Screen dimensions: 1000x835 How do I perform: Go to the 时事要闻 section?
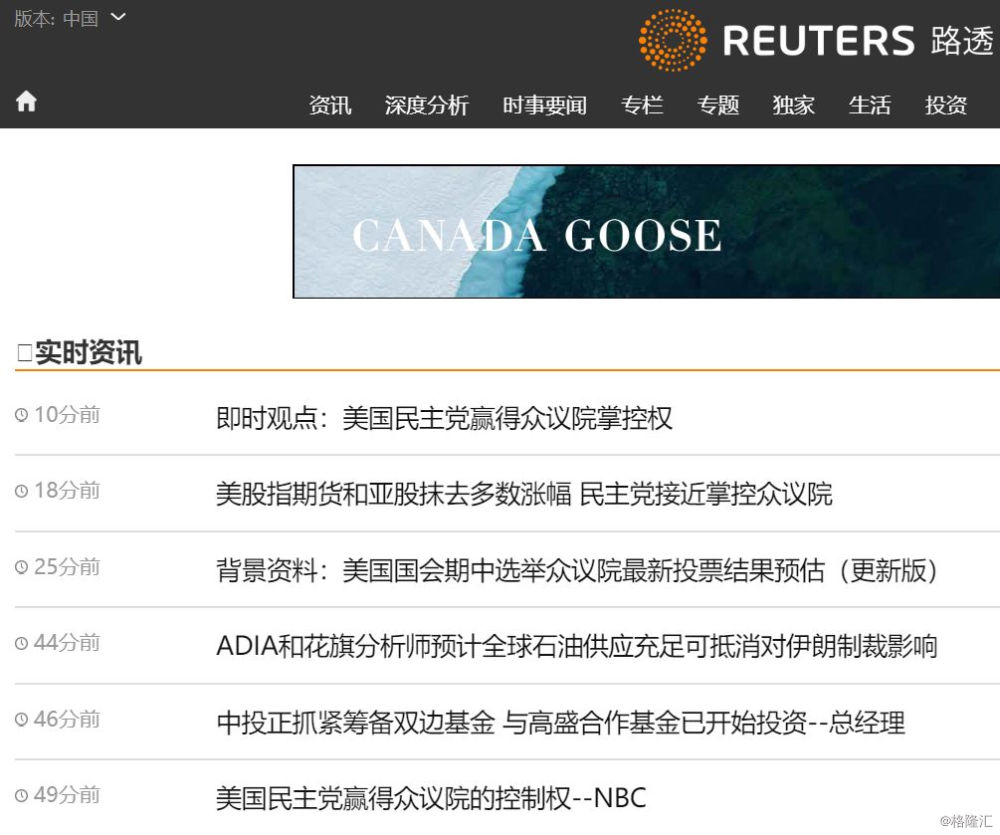pos(545,105)
